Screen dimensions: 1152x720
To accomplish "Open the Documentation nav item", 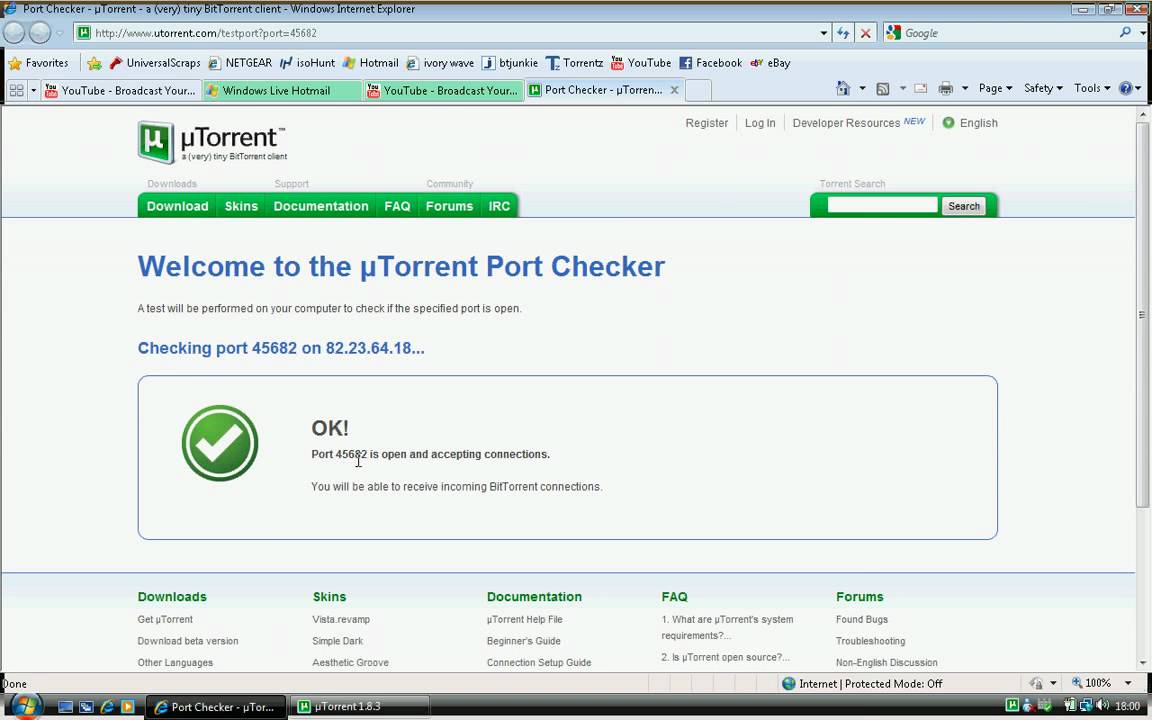I will [x=321, y=206].
